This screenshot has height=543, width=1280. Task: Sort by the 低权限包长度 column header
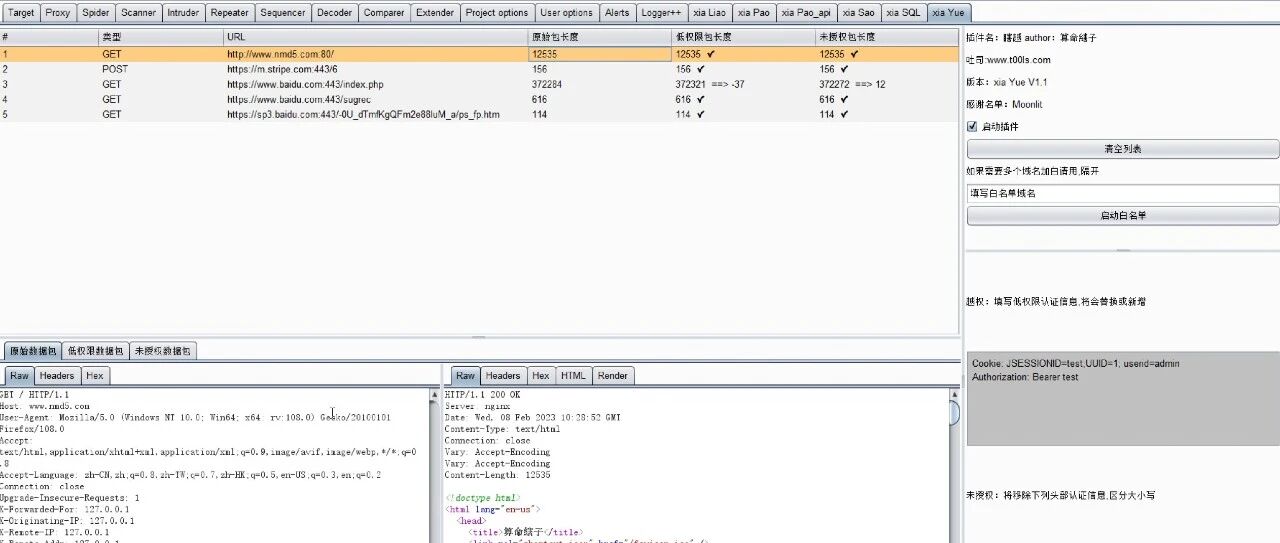coord(744,37)
